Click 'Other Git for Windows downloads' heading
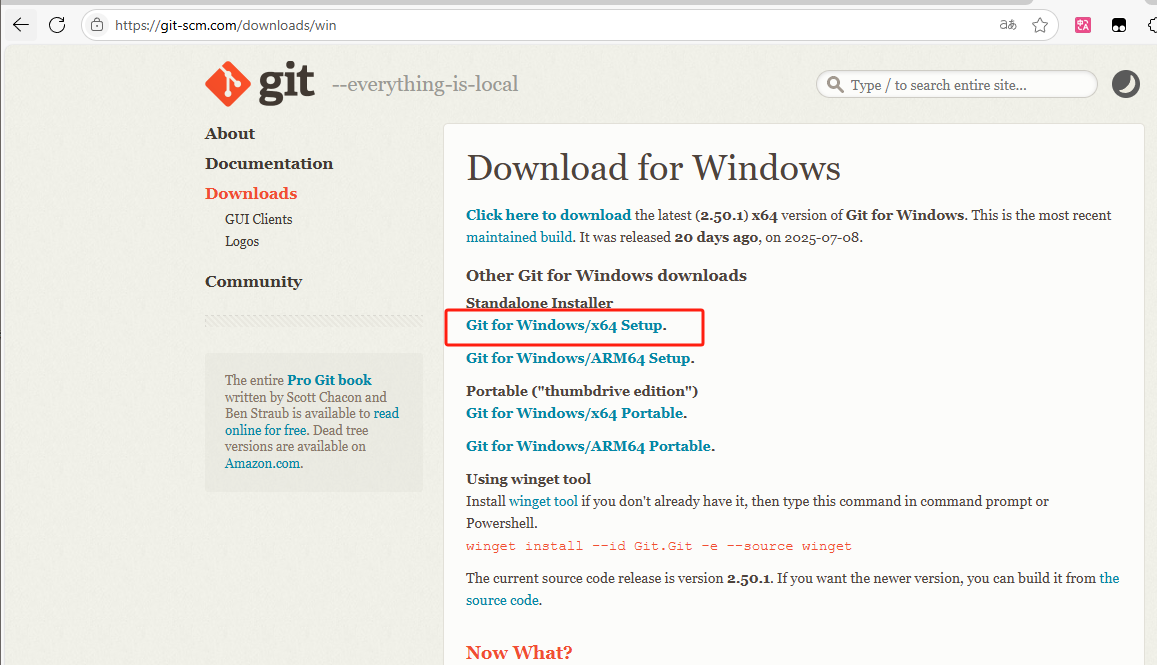The width and height of the screenshot is (1157, 665). click(x=606, y=275)
